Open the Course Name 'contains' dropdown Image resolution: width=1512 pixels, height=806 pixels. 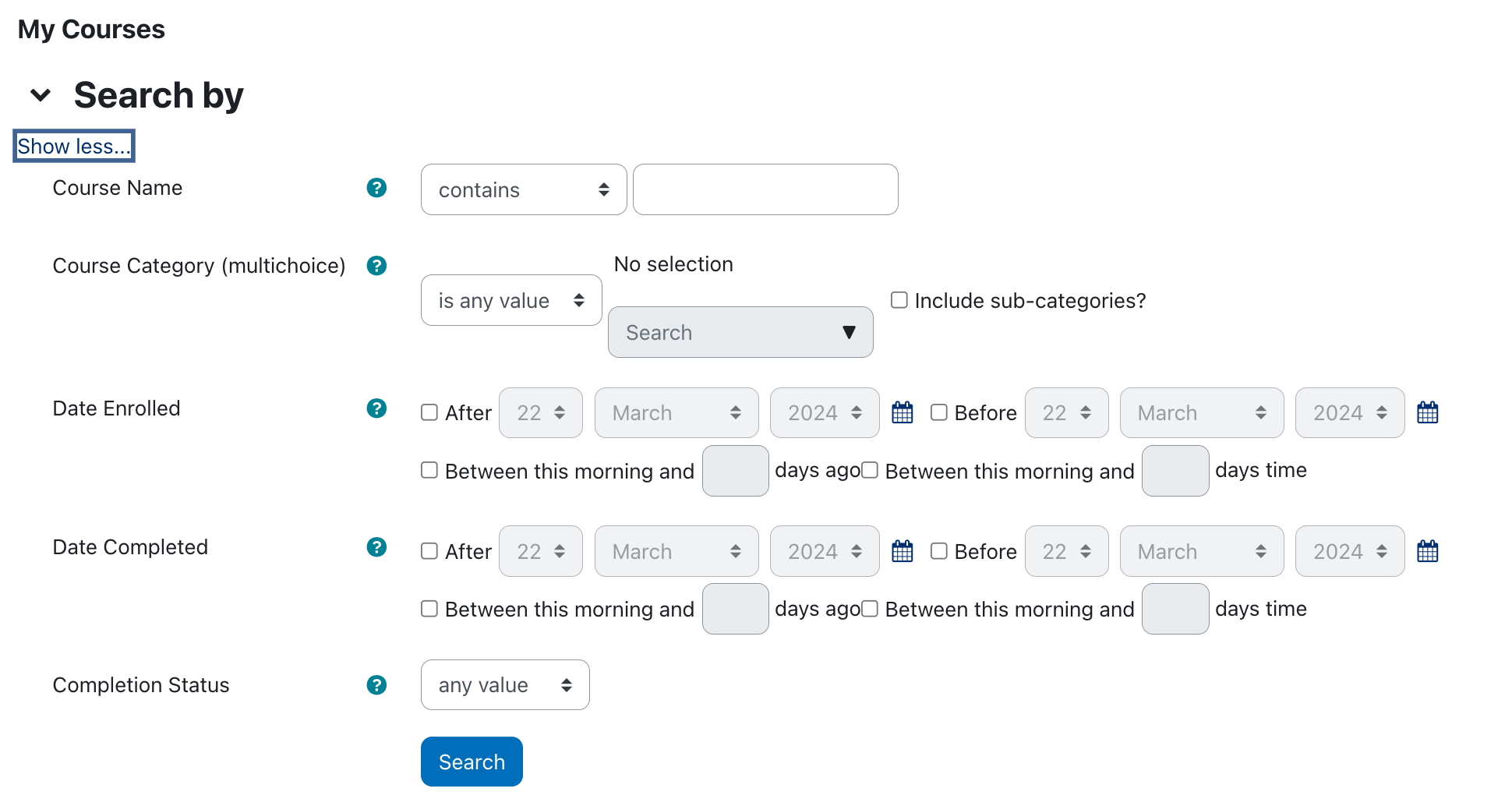coord(524,189)
